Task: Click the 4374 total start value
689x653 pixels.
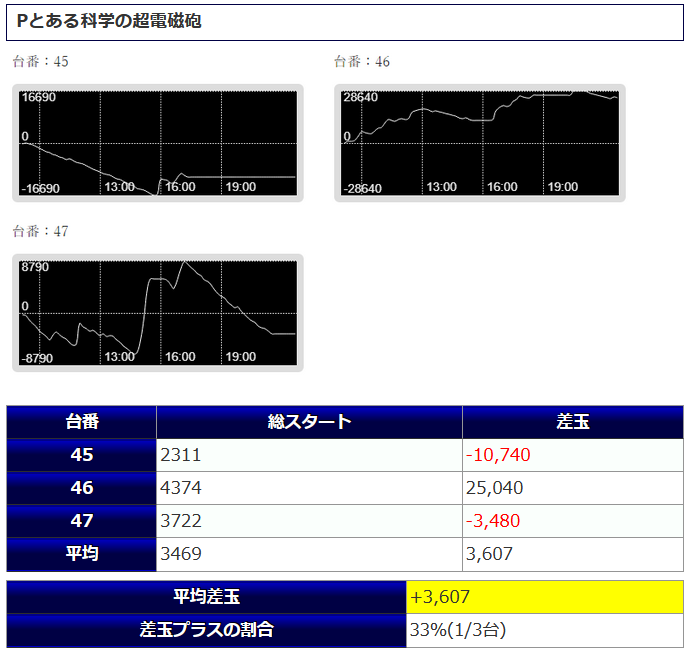Action: click(181, 488)
